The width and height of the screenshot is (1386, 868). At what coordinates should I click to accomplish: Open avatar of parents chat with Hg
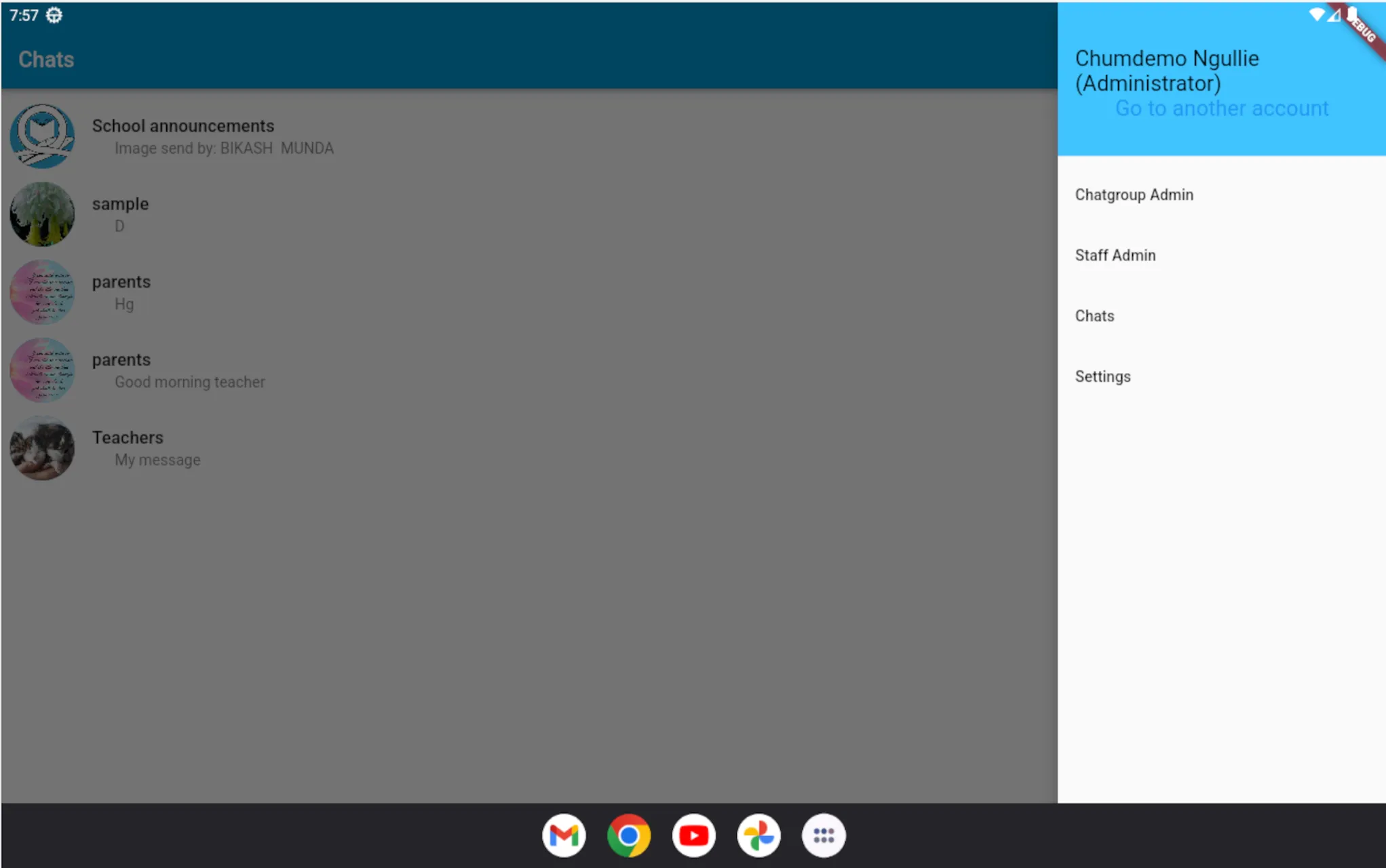[42, 292]
